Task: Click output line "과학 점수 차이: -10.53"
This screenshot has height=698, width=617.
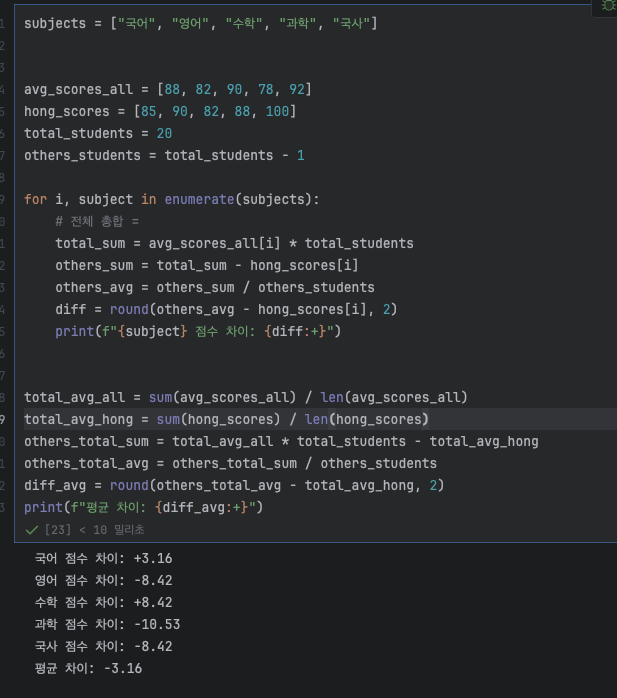Action: coord(107,624)
